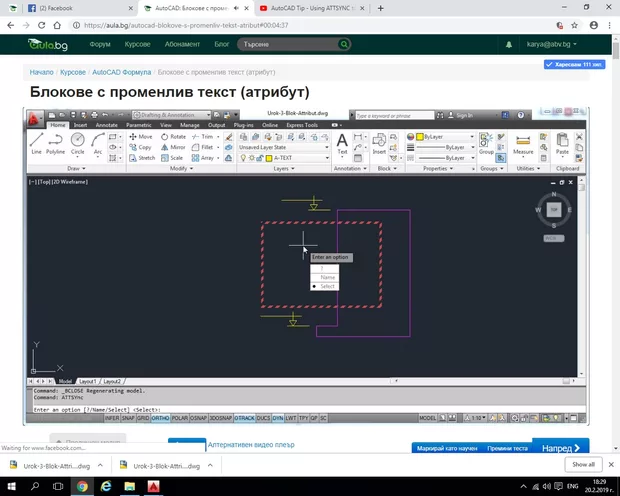Open the Курсове breadcrumb link

[72, 73]
